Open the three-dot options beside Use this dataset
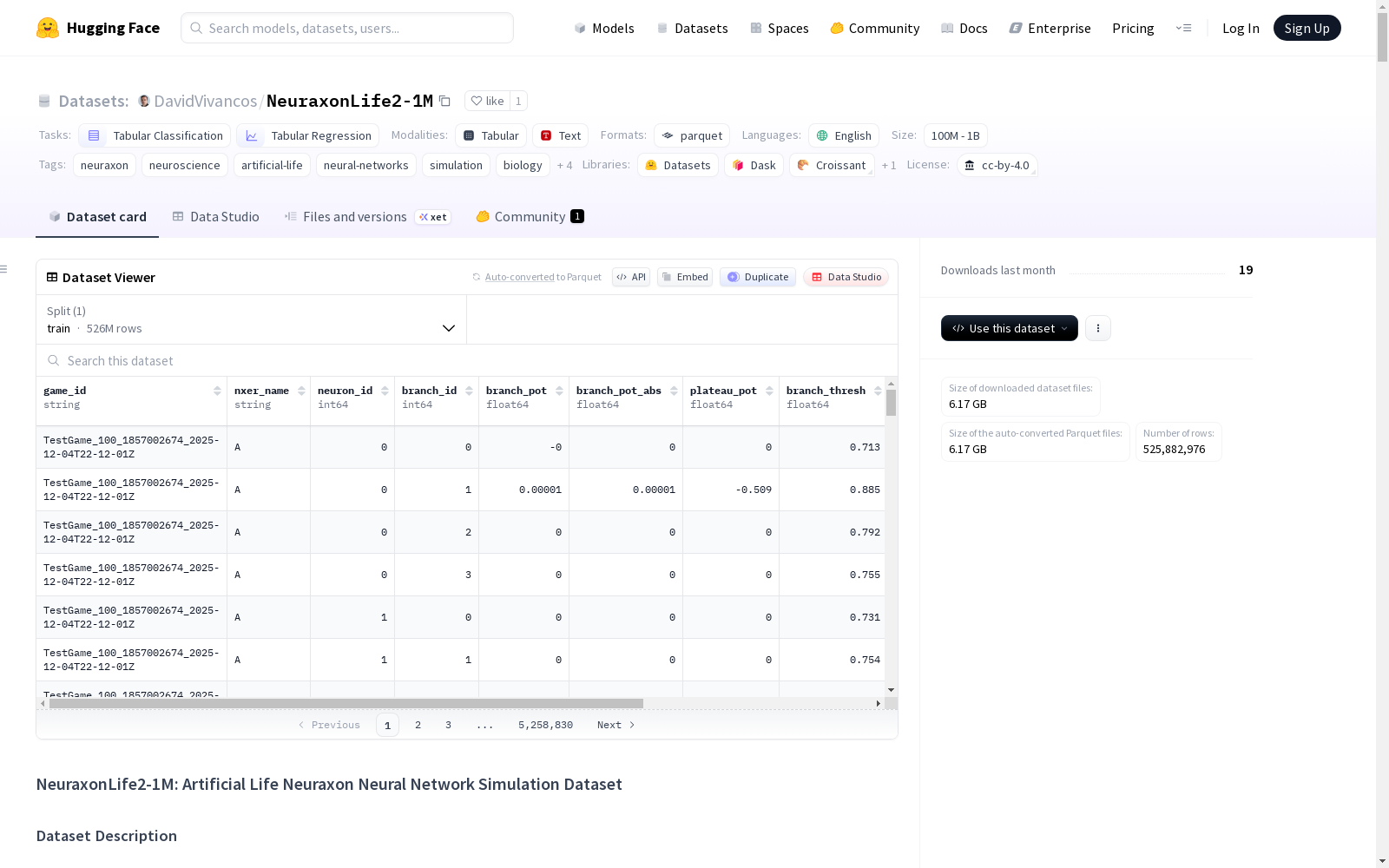The image size is (1389, 868). tap(1098, 328)
